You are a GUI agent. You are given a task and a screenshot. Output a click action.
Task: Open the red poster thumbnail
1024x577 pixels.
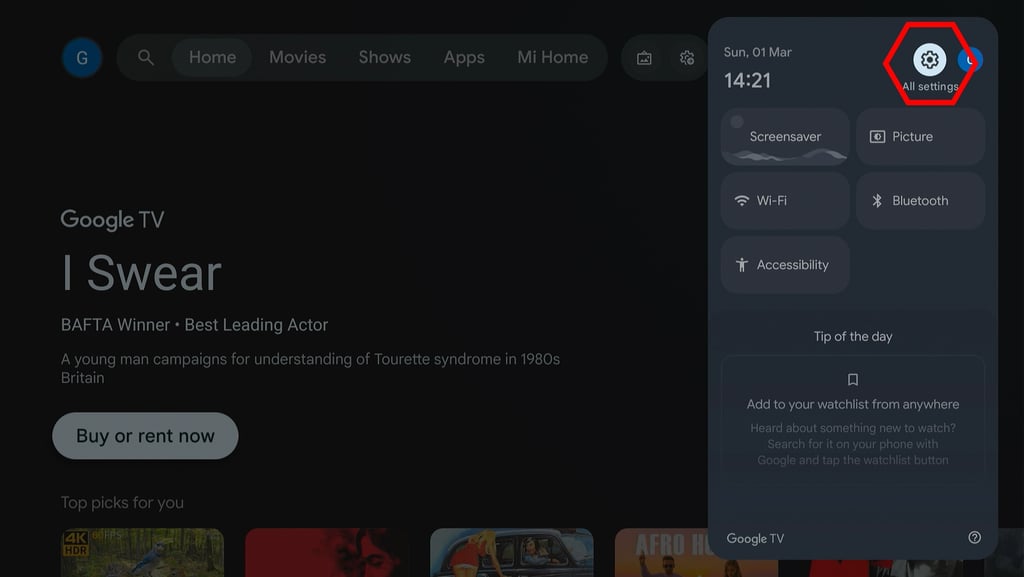tap(327, 552)
